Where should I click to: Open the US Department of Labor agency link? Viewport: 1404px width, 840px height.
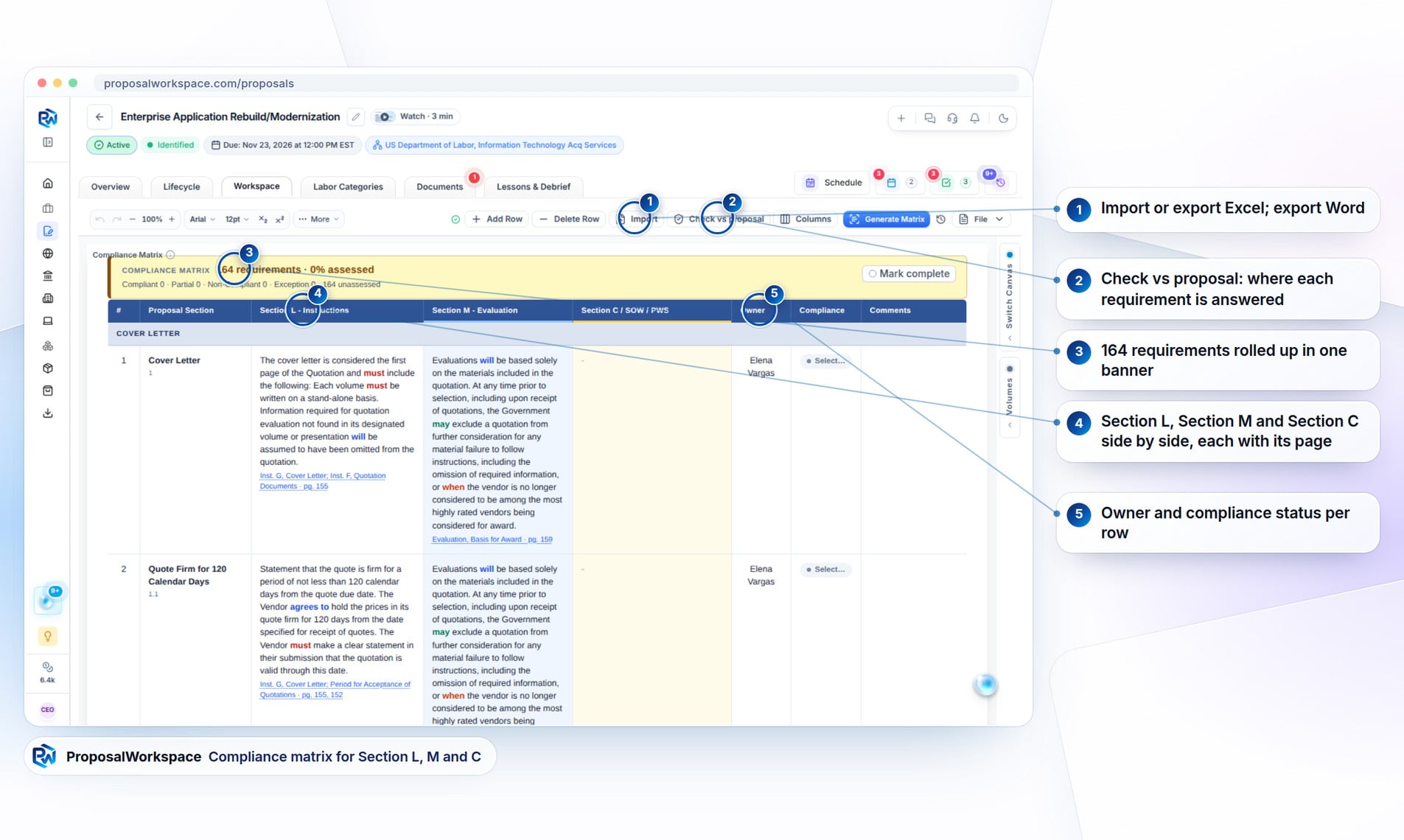pos(495,145)
